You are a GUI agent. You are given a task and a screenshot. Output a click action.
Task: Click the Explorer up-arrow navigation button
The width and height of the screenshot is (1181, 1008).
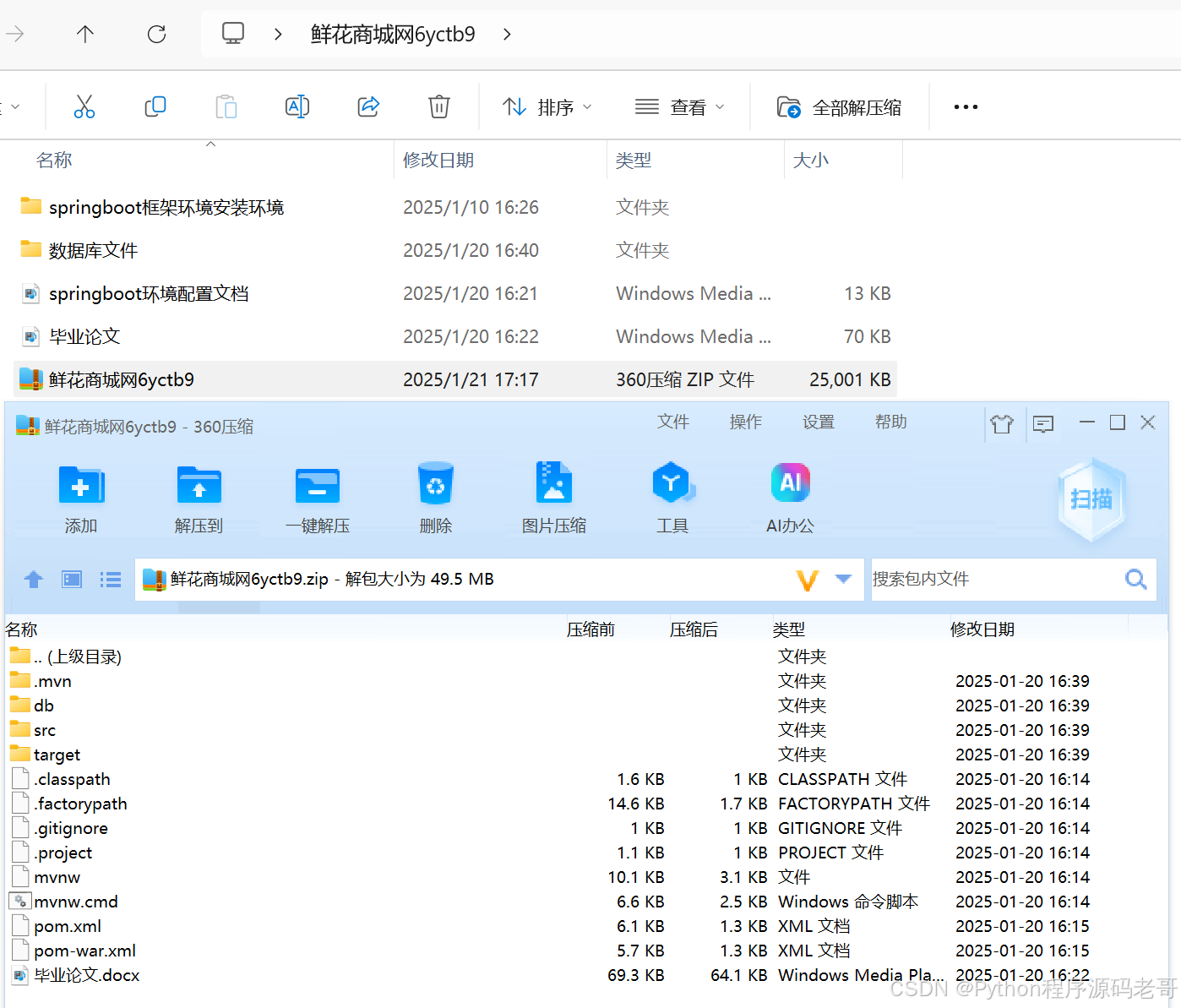pos(85,34)
